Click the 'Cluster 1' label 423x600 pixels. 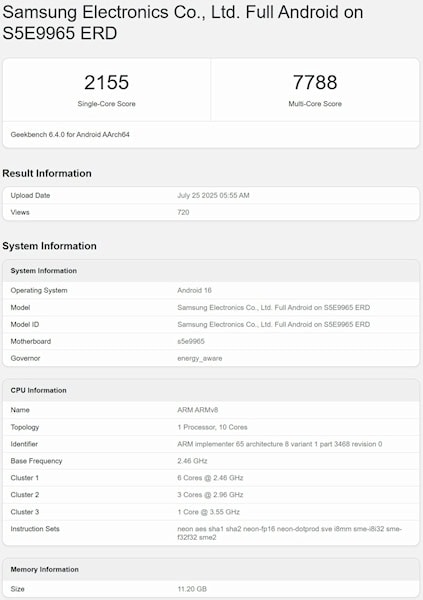[24, 478]
